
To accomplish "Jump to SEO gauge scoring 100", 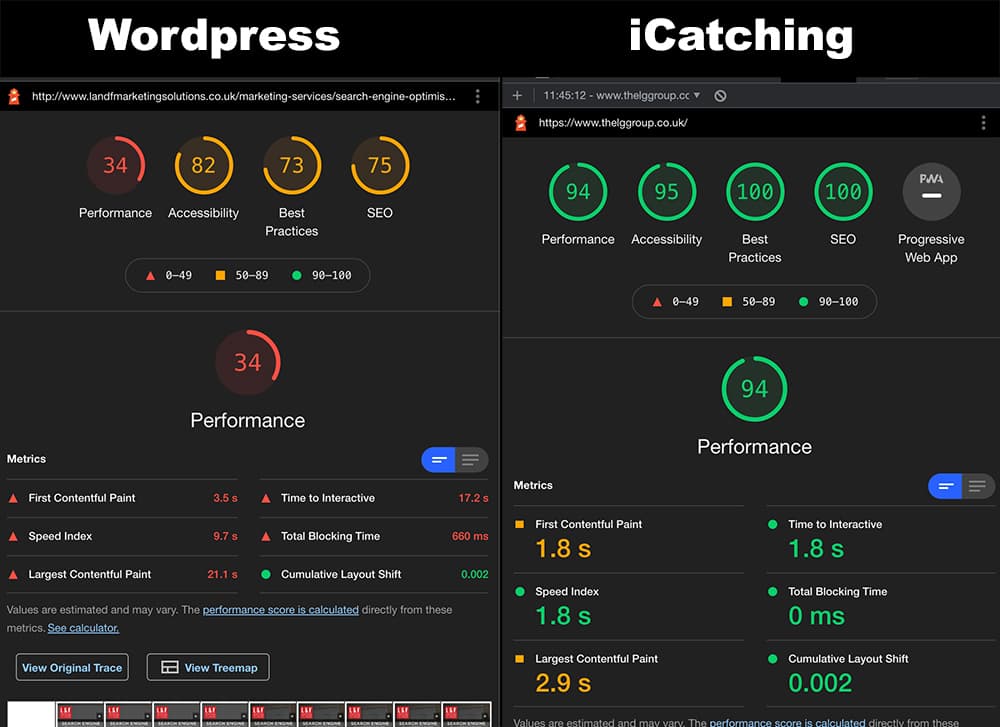I will (843, 204).
